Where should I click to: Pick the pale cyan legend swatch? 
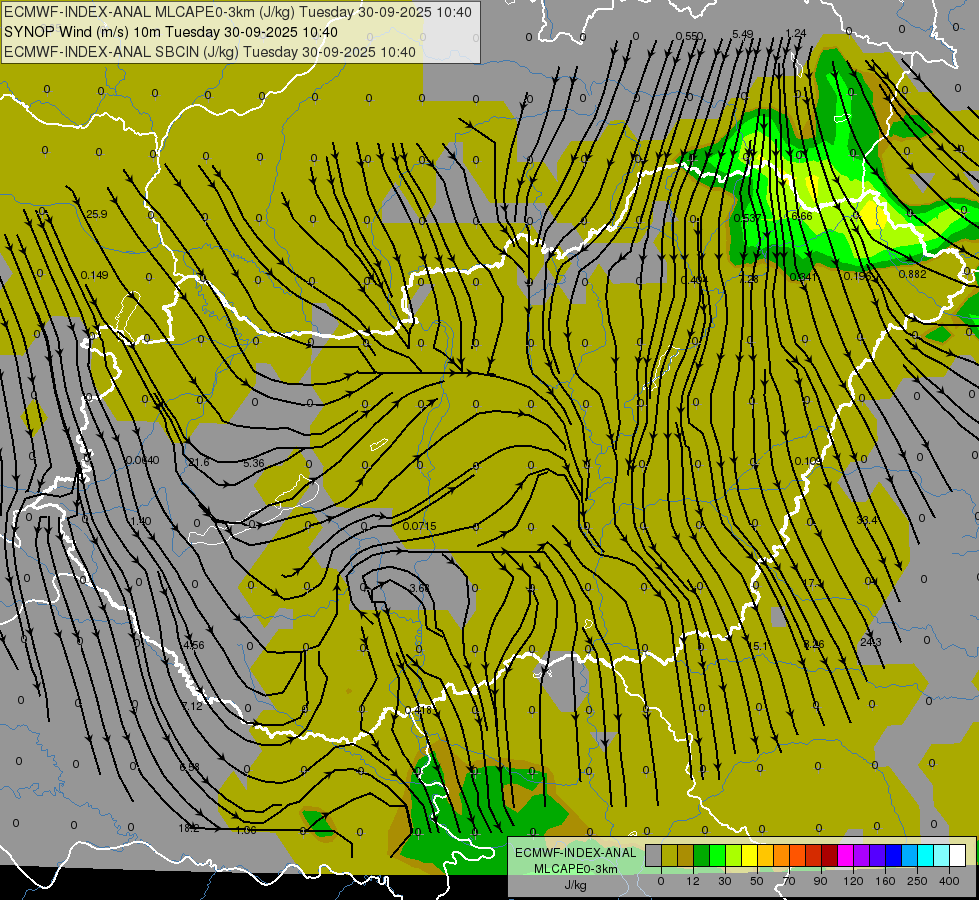point(942,855)
